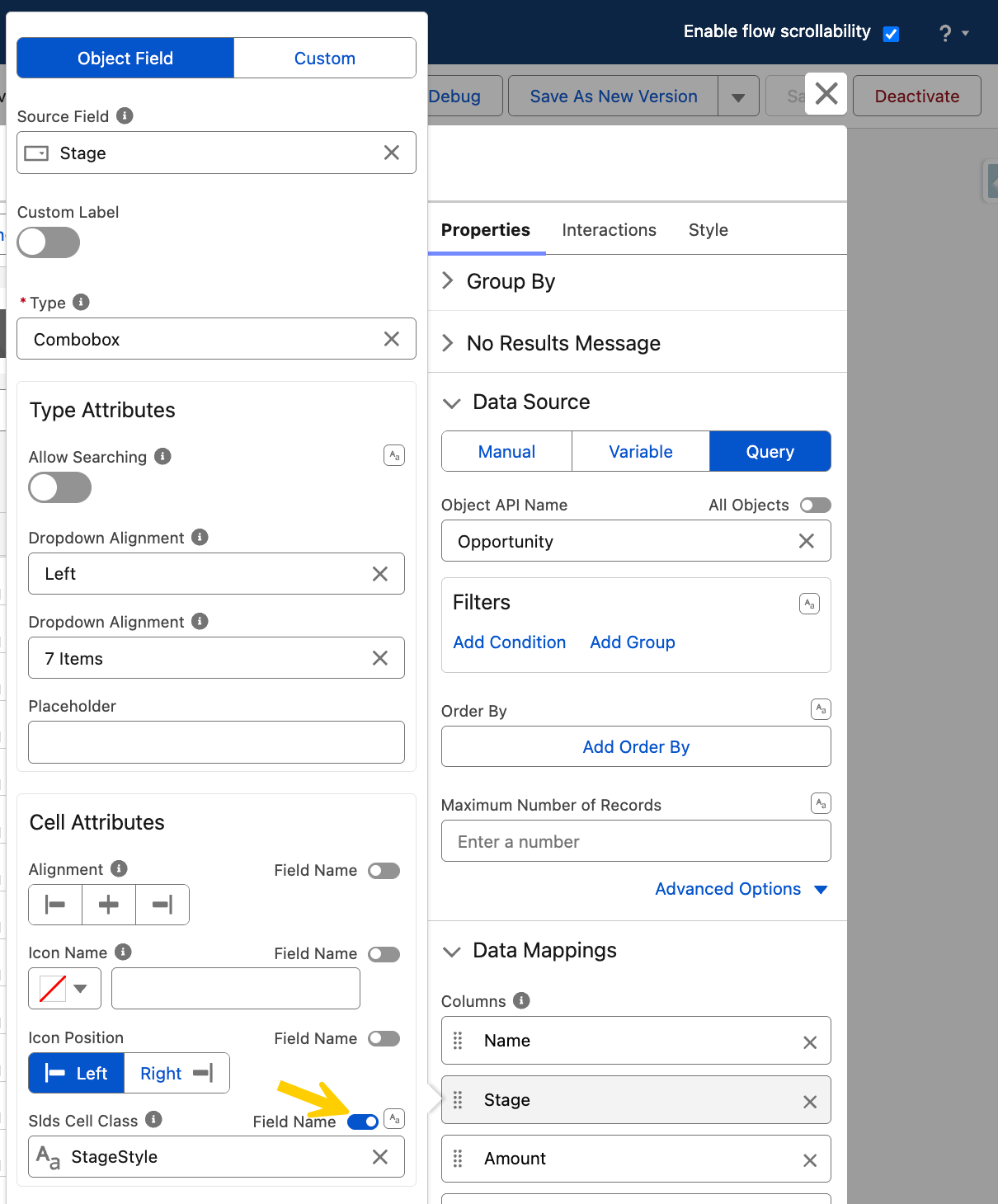The image size is (998, 1204).
Task: Click the Deactivate button
Action: 917,96
